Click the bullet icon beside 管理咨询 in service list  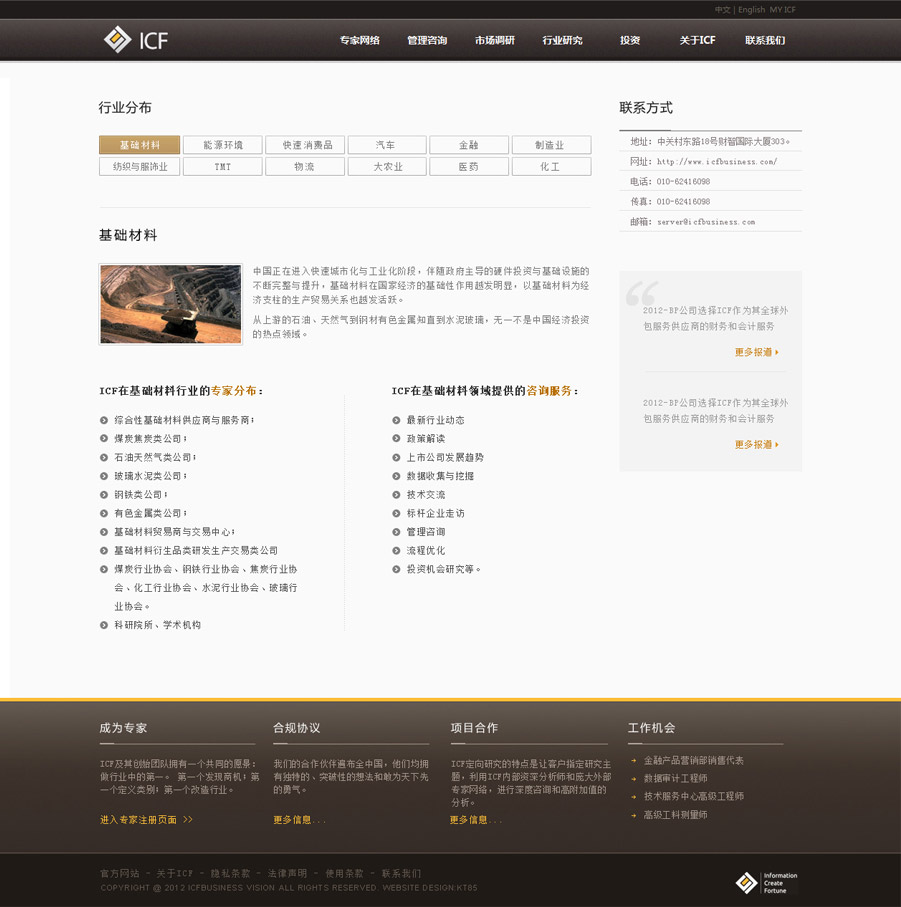tap(397, 532)
